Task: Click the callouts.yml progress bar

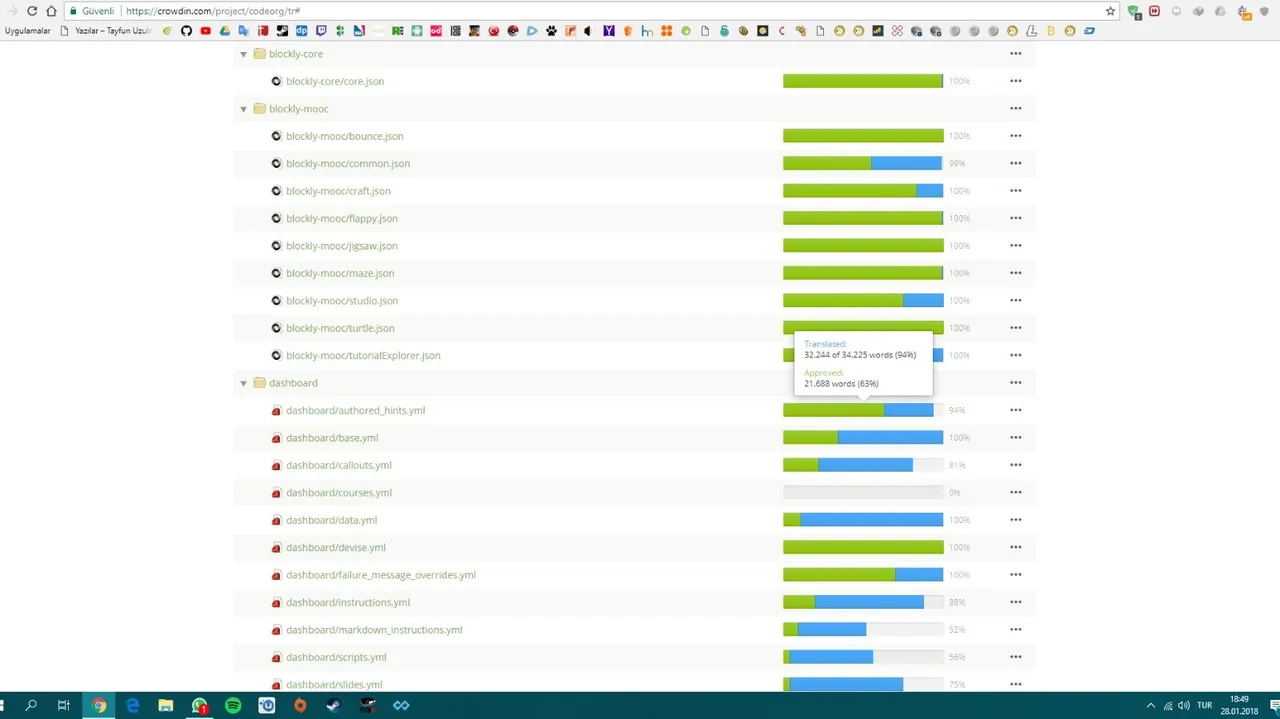Action: [863, 465]
